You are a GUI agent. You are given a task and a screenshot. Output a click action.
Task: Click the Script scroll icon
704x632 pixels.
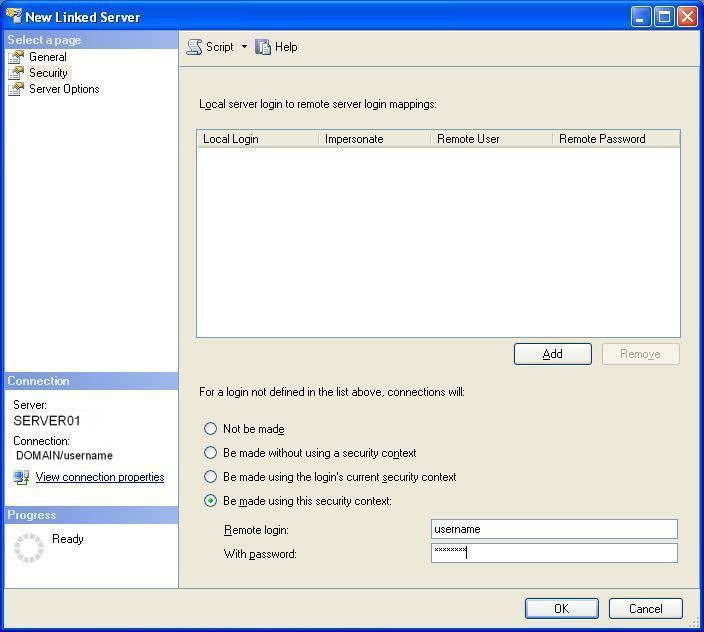[x=194, y=47]
